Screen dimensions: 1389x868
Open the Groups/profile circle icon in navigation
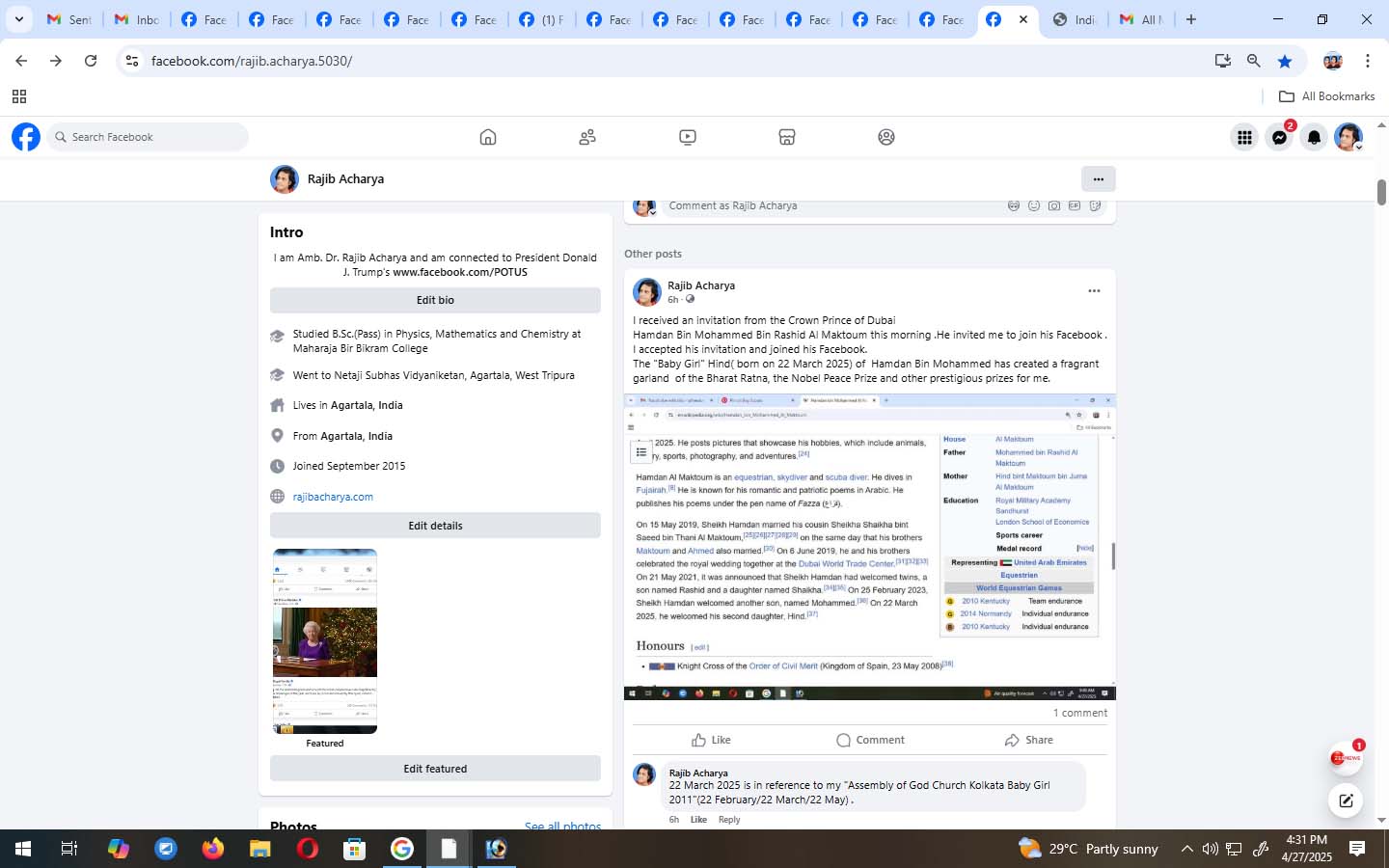[886, 137]
